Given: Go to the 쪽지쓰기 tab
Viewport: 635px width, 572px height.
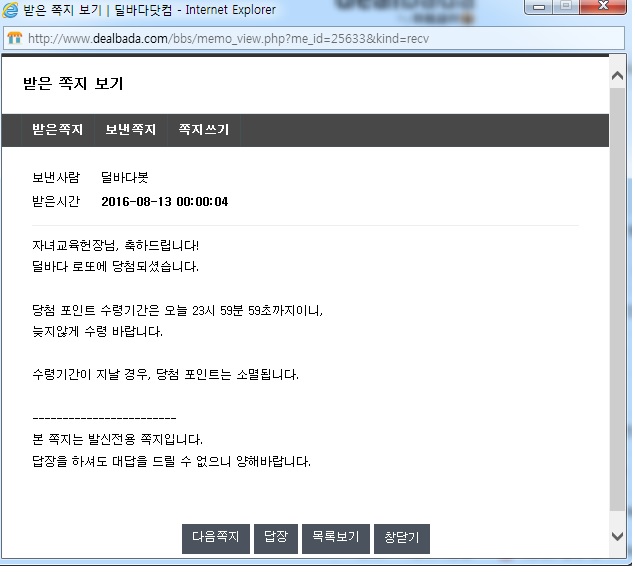Looking at the screenshot, I should (203, 130).
